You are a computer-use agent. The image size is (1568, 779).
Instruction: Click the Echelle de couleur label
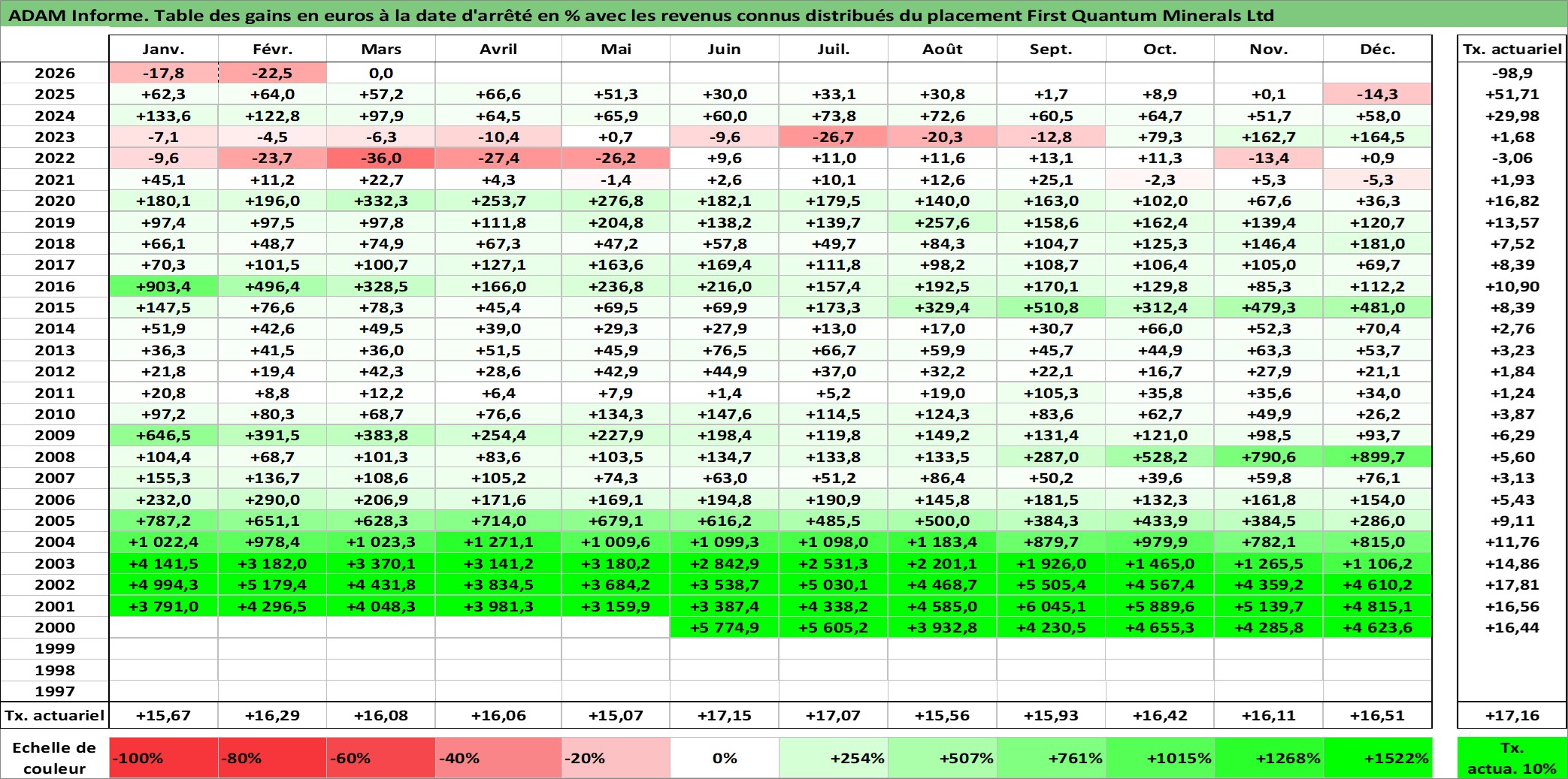[x=55, y=758]
